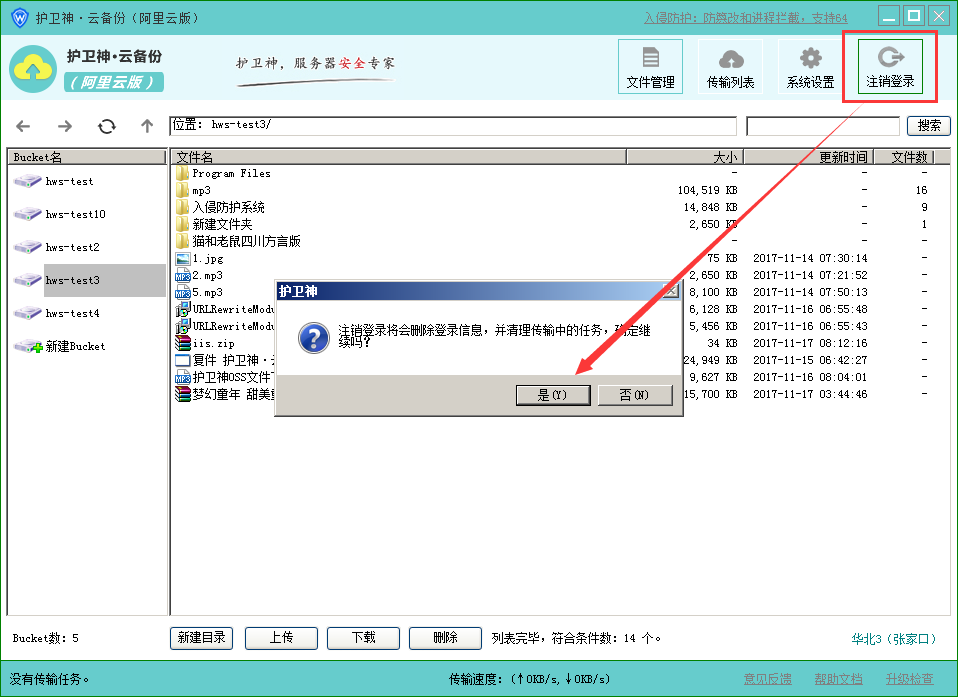
Task: Click the iis.zip archive icon
Action: [182, 343]
